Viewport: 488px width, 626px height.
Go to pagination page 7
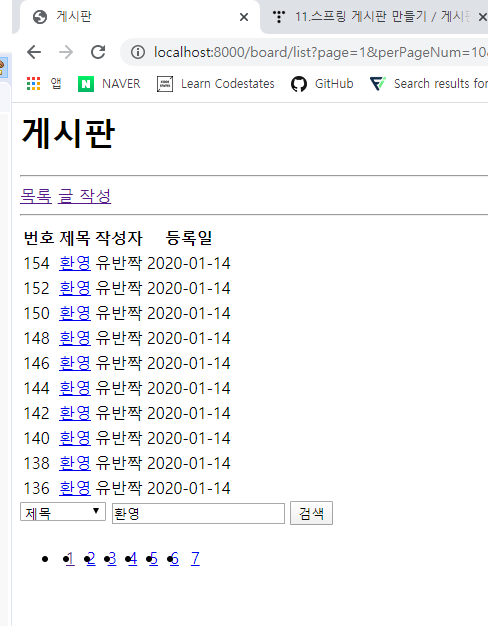[x=195, y=558]
